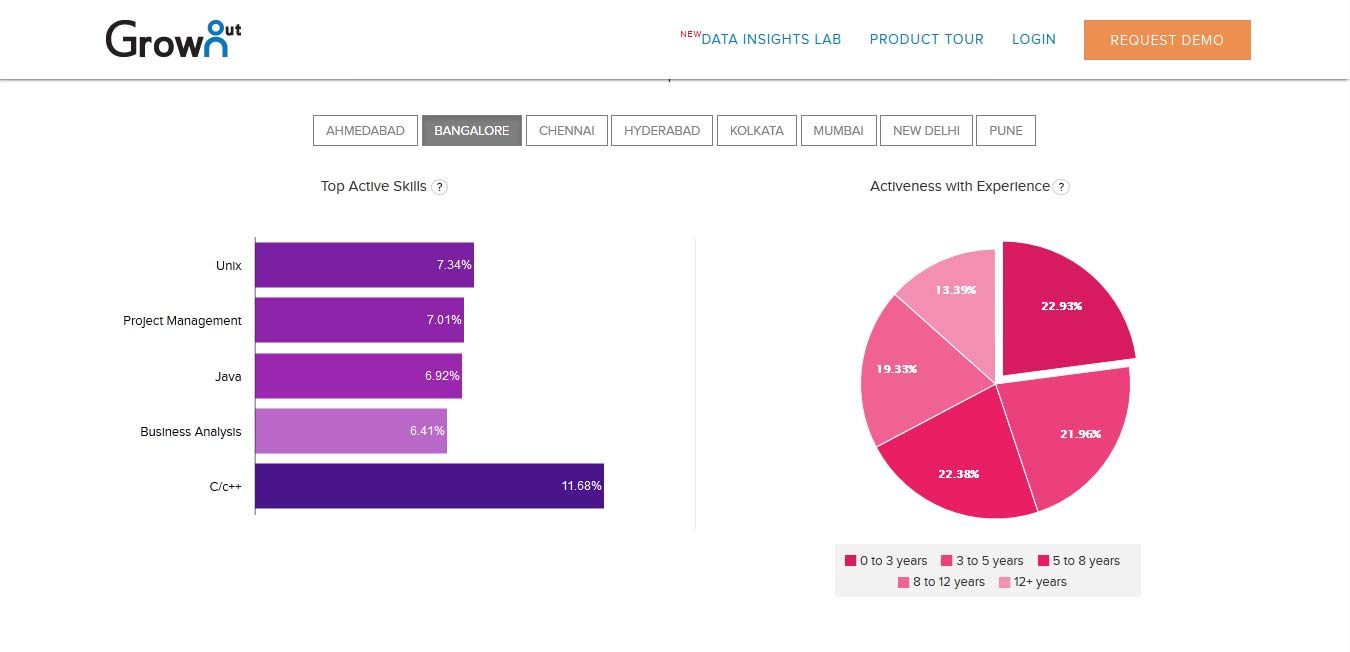
Task: Toggle the 12+ years legend entry
Action: (1032, 582)
